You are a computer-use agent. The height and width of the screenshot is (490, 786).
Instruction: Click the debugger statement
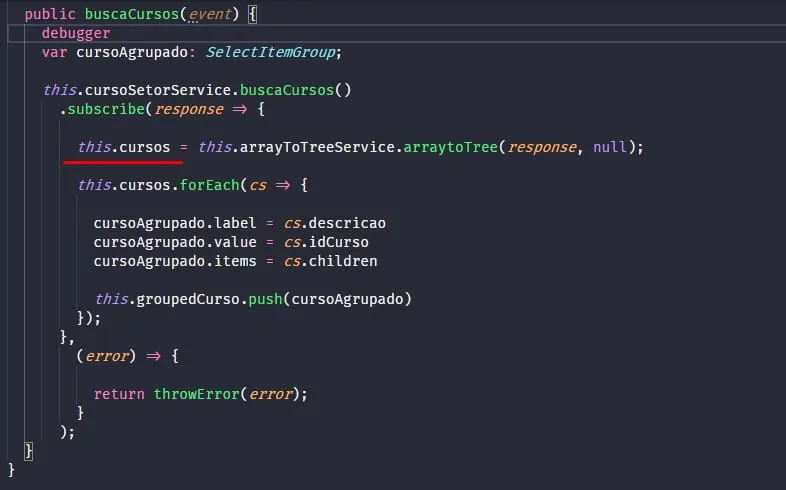point(76,34)
